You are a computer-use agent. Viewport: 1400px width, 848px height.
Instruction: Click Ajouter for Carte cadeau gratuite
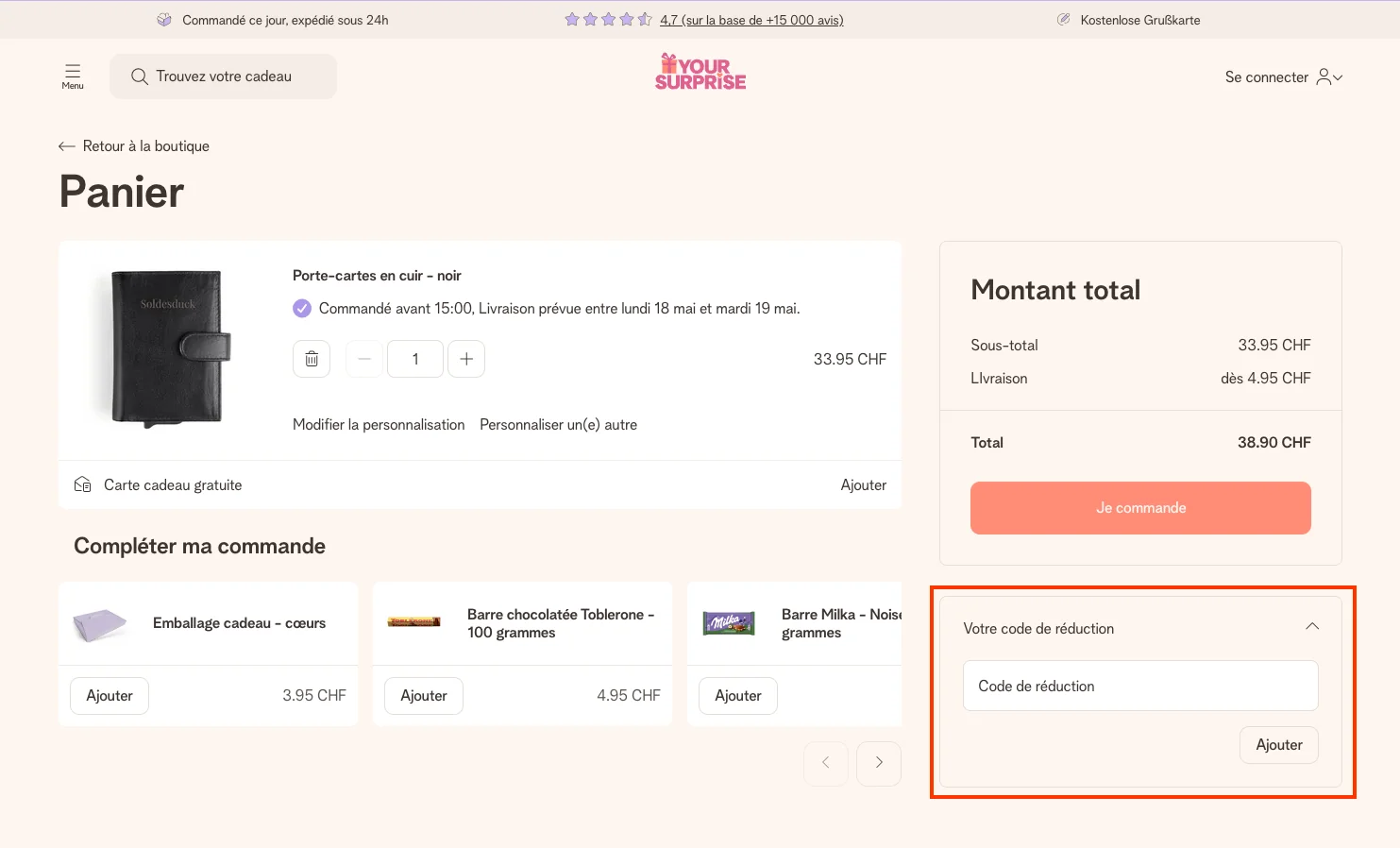[864, 484]
